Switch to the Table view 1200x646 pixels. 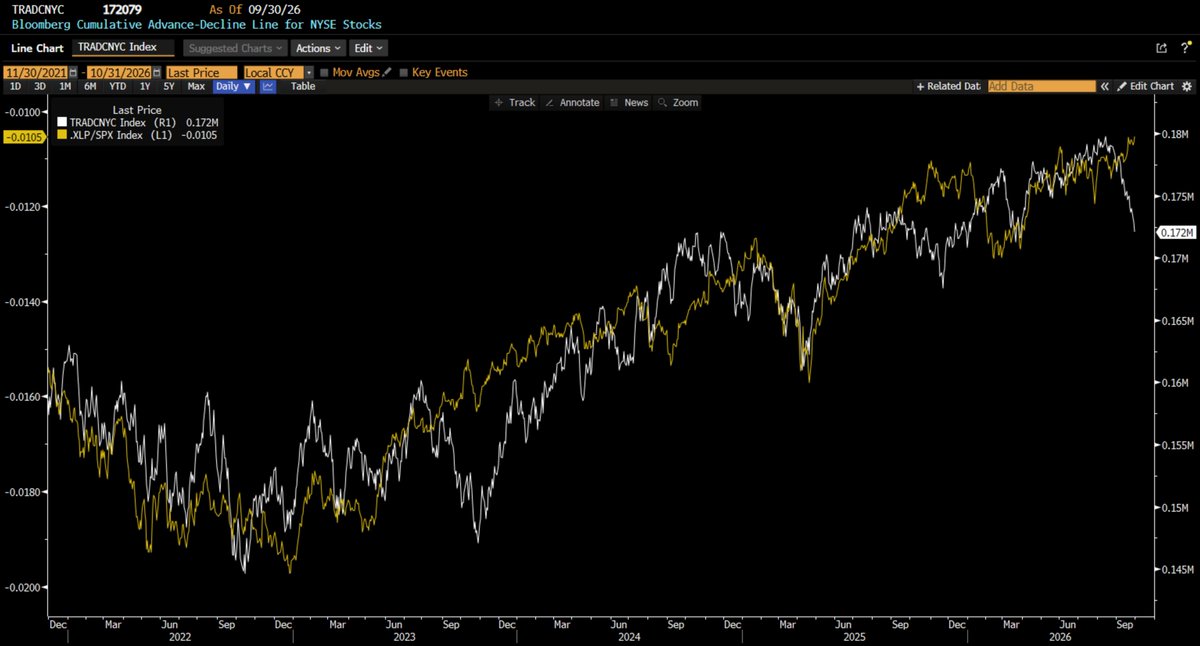(303, 87)
